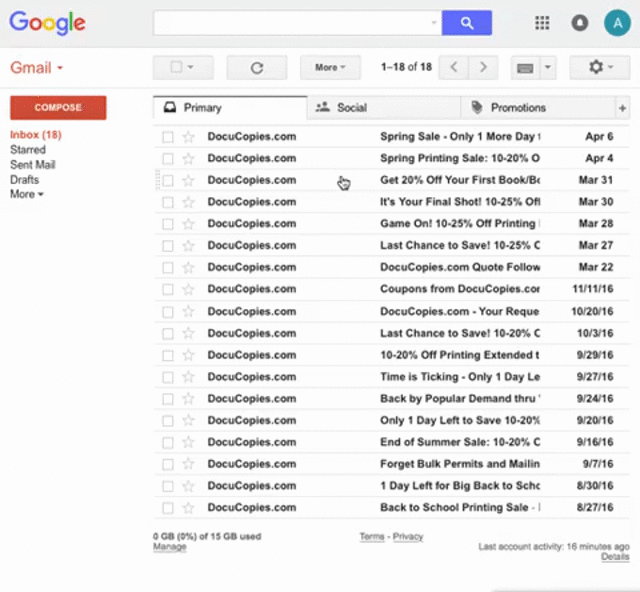
Task: Expand More labels in sidebar
Action: coord(27,194)
